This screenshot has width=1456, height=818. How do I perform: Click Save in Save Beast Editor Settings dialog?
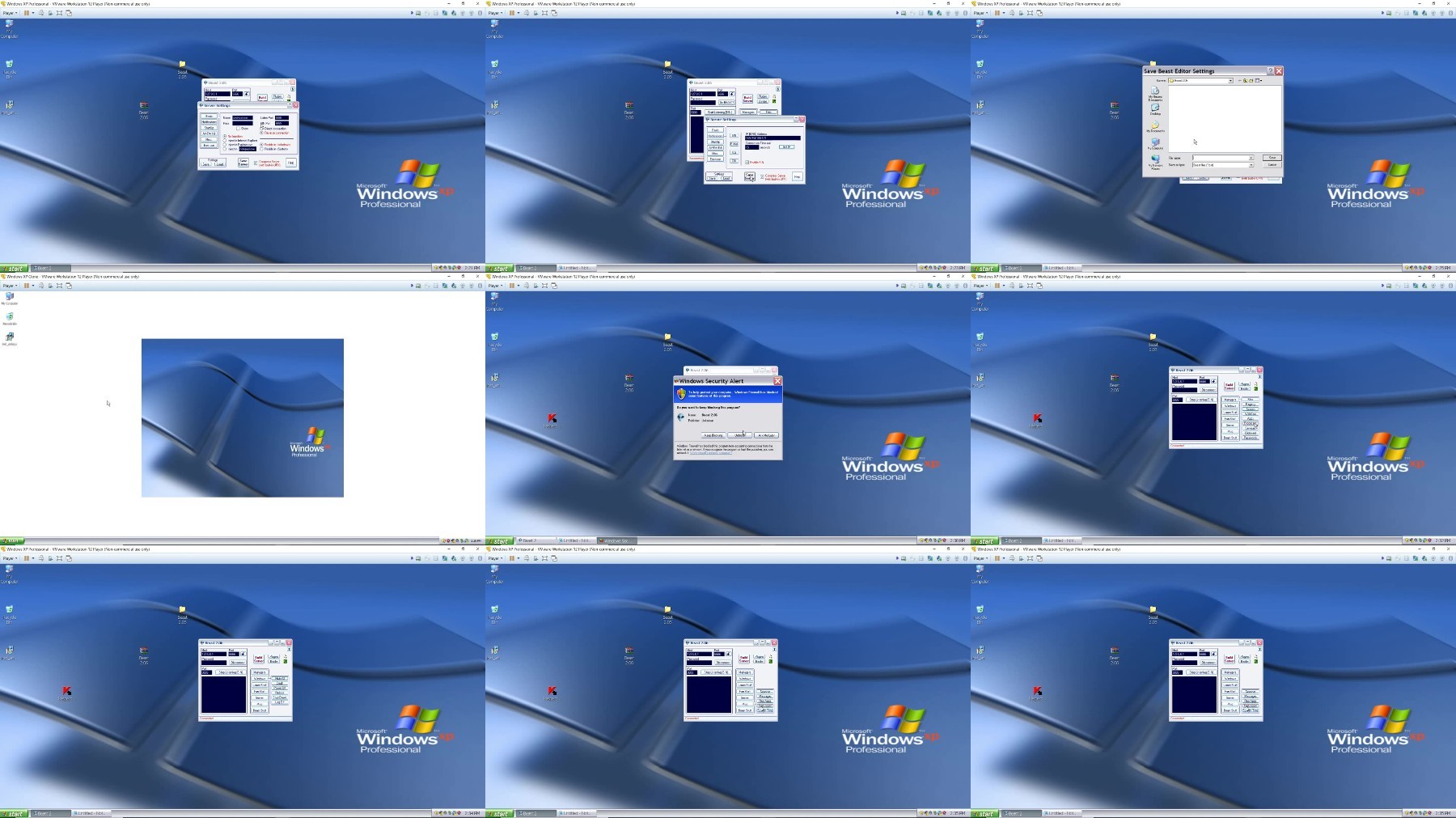[x=1272, y=158]
